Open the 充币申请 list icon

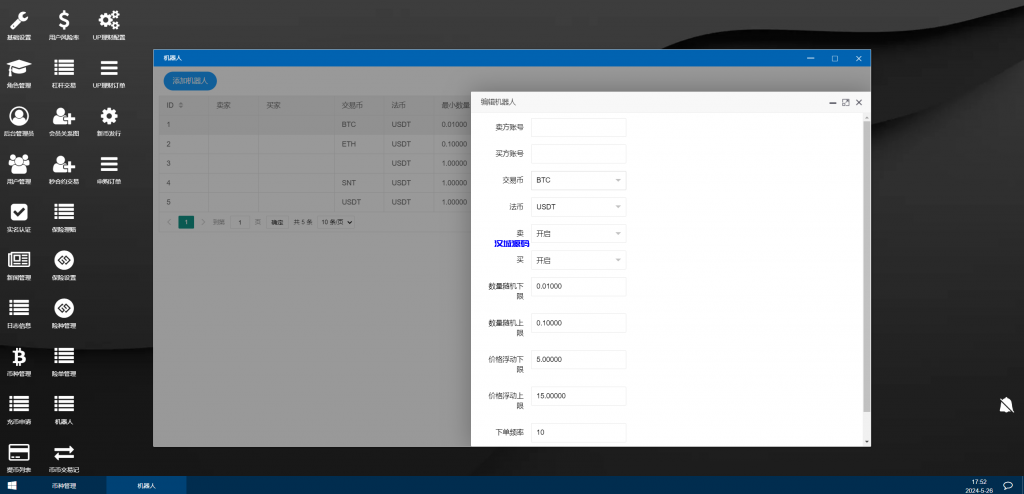coord(19,404)
